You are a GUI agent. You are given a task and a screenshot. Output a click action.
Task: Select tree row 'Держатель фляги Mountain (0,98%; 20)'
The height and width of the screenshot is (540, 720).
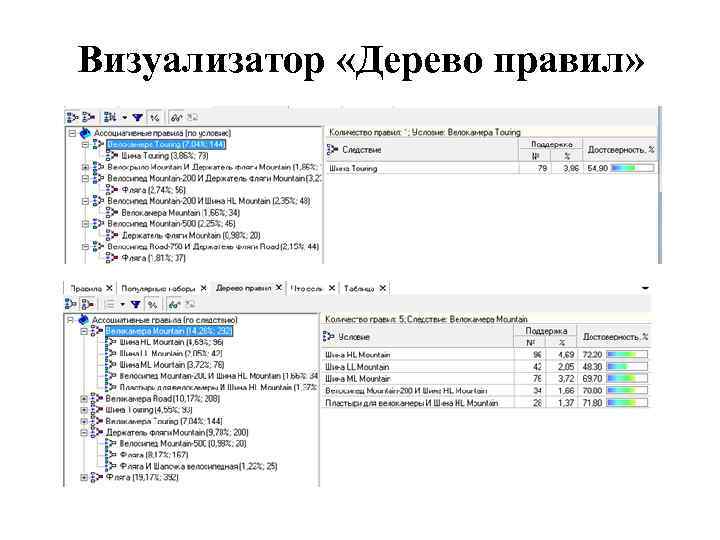[x=191, y=235]
